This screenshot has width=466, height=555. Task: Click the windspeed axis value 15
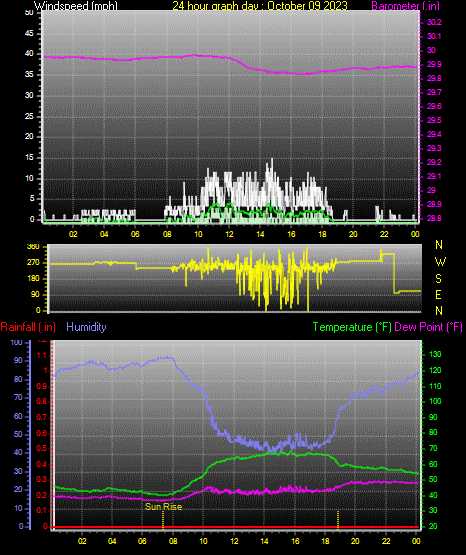click(x=29, y=158)
